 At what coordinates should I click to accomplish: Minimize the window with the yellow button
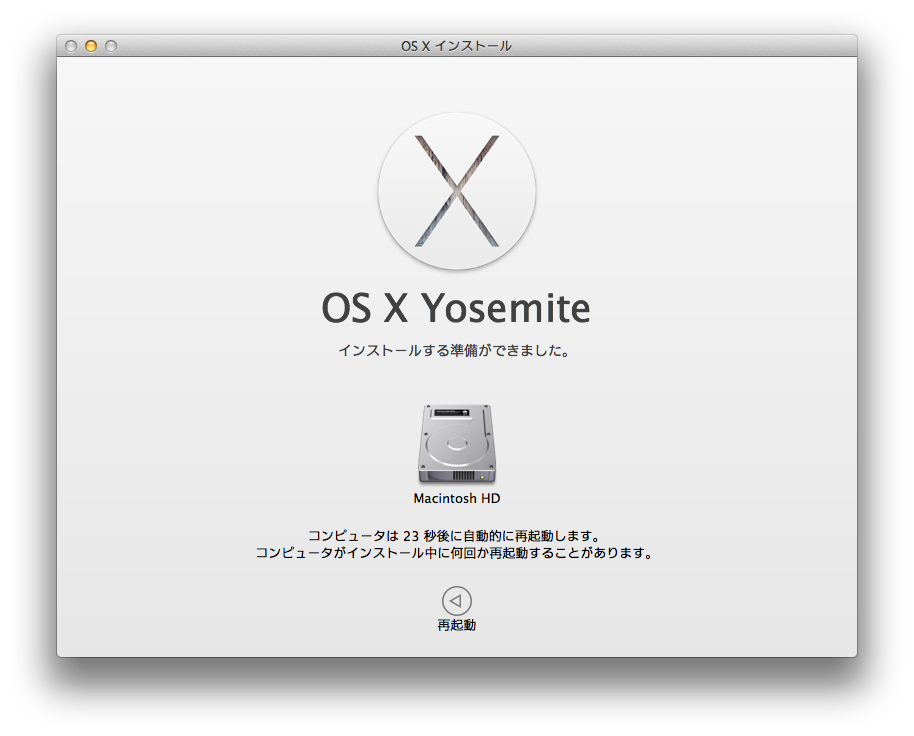click(91, 46)
